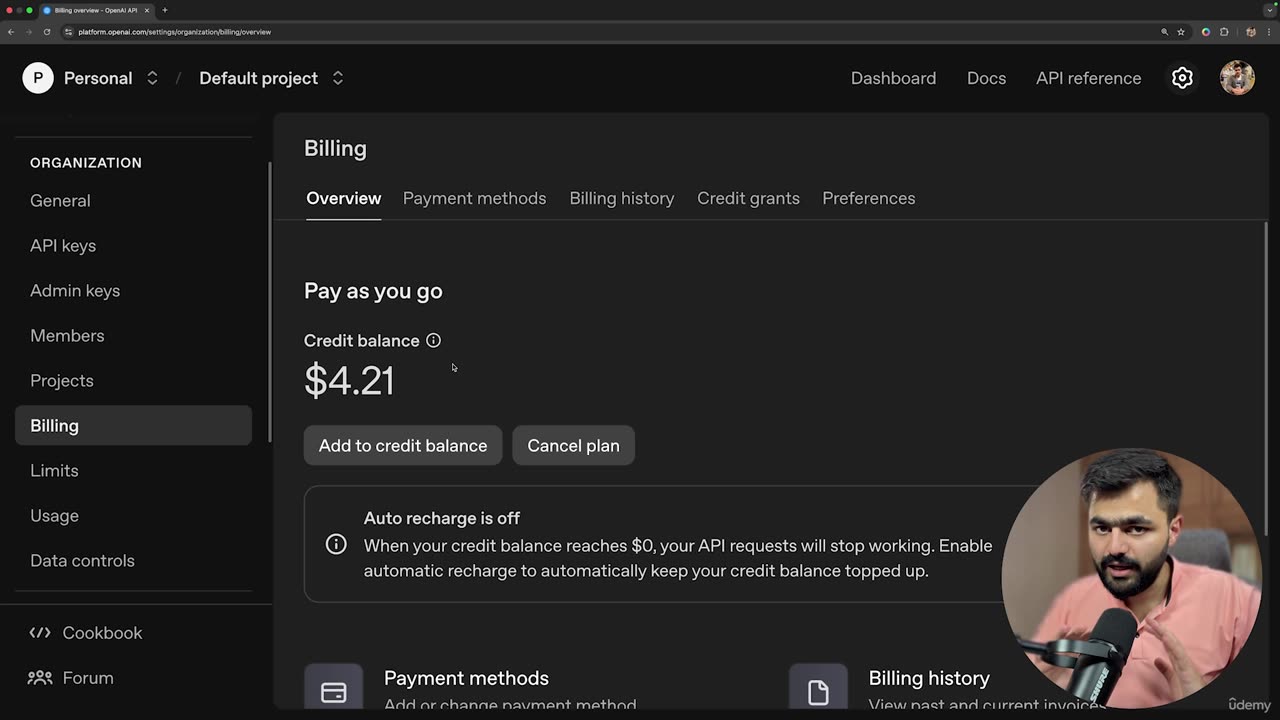The height and width of the screenshot is (720, 1280).
Task: Click the sidebar vertical scrollbar
Action: point(269,303)
